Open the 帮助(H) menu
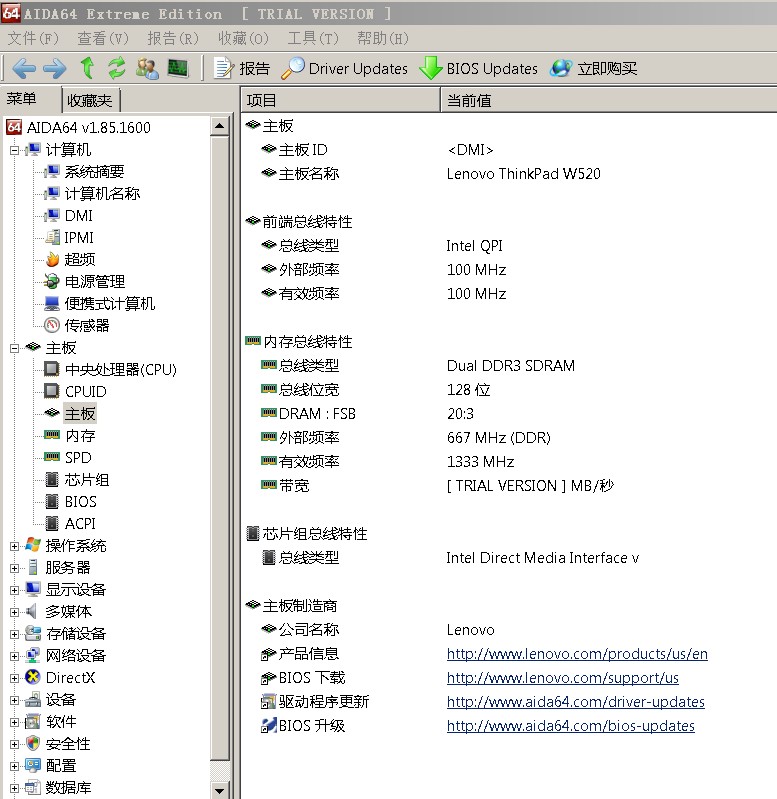777x799 pixels. 382,38
